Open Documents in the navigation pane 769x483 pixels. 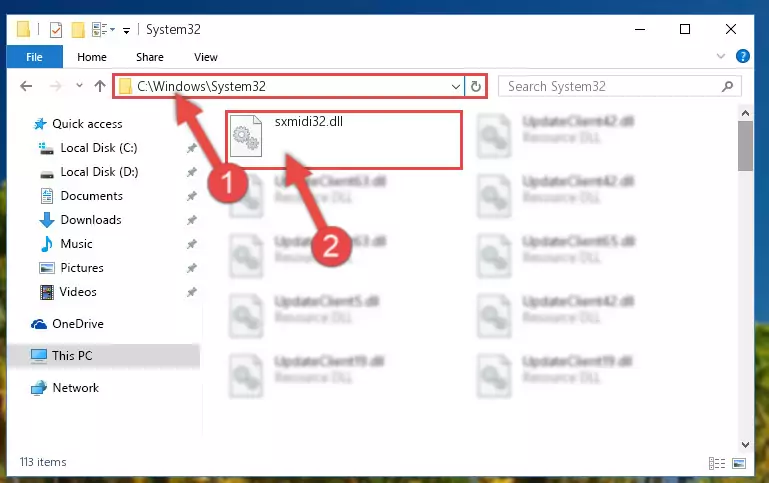pos(92,196)
